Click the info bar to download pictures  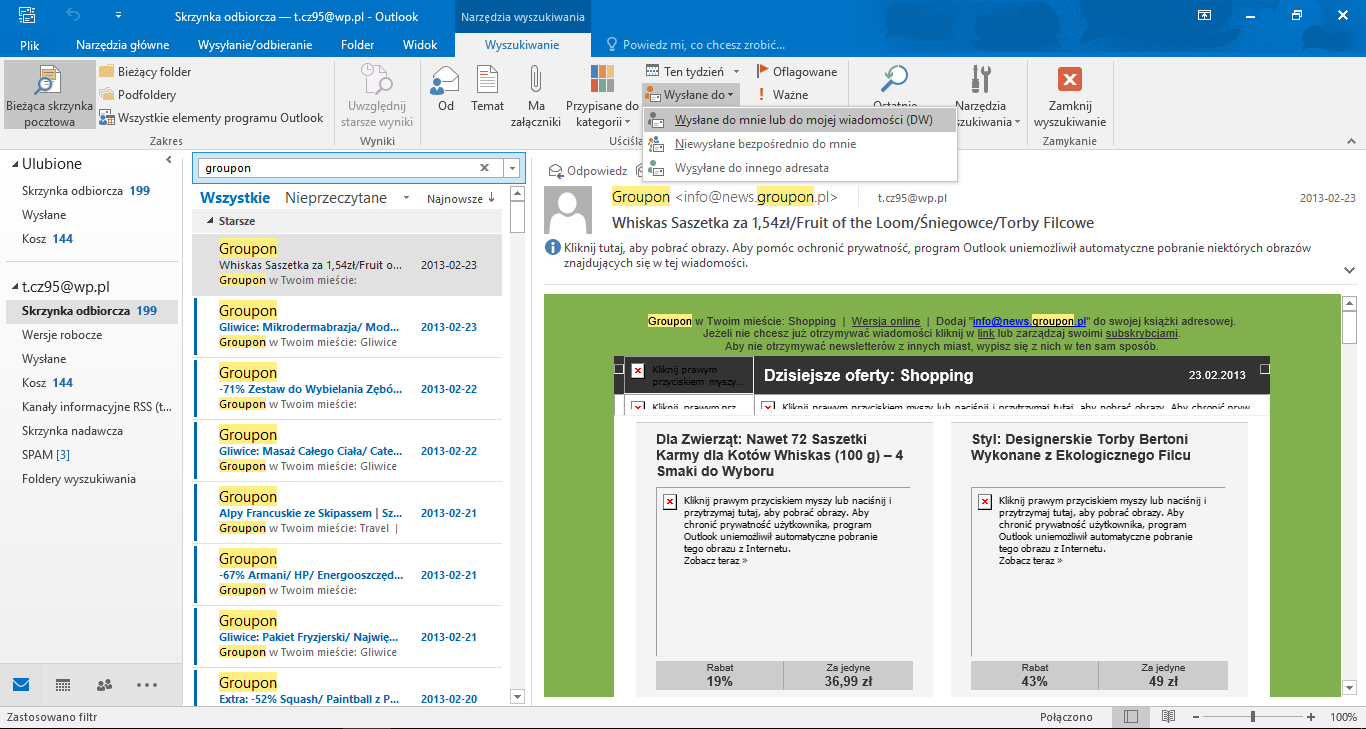pyautogui.click(x=936, y=255)
